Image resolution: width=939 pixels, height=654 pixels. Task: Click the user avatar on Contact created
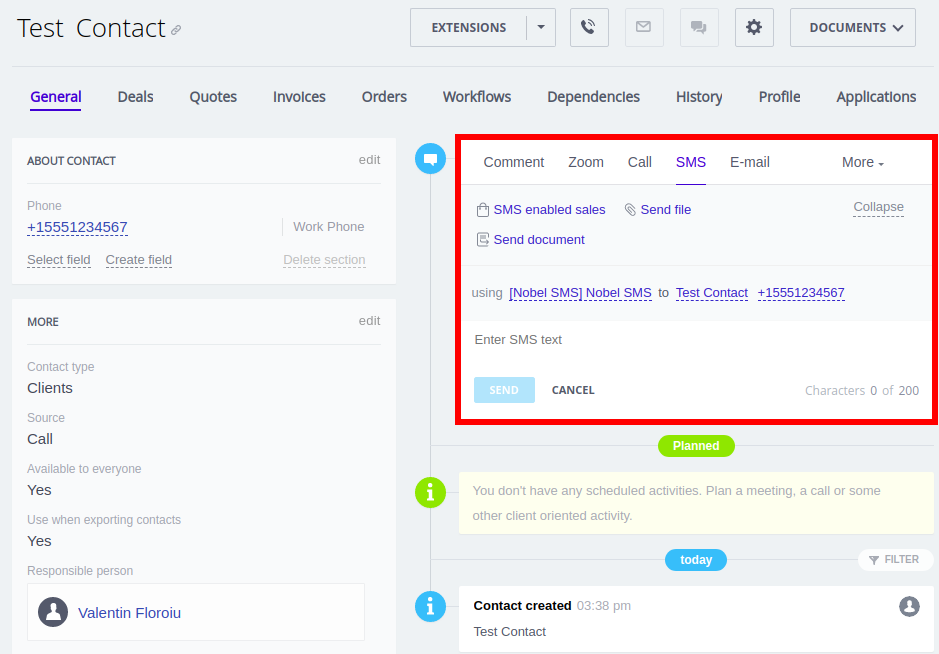(x=909, y=606)
